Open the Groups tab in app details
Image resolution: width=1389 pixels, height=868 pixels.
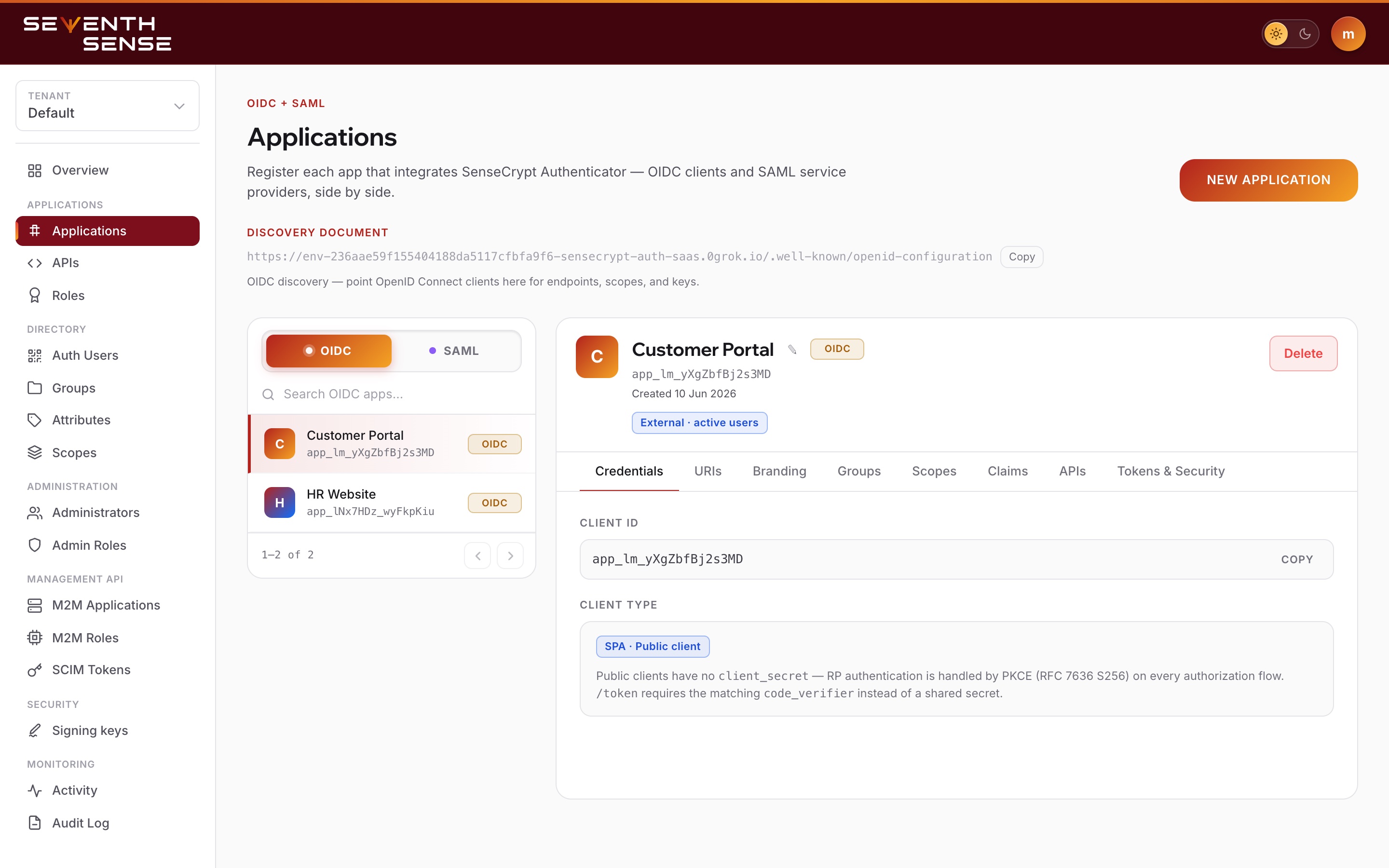(858, 471)
